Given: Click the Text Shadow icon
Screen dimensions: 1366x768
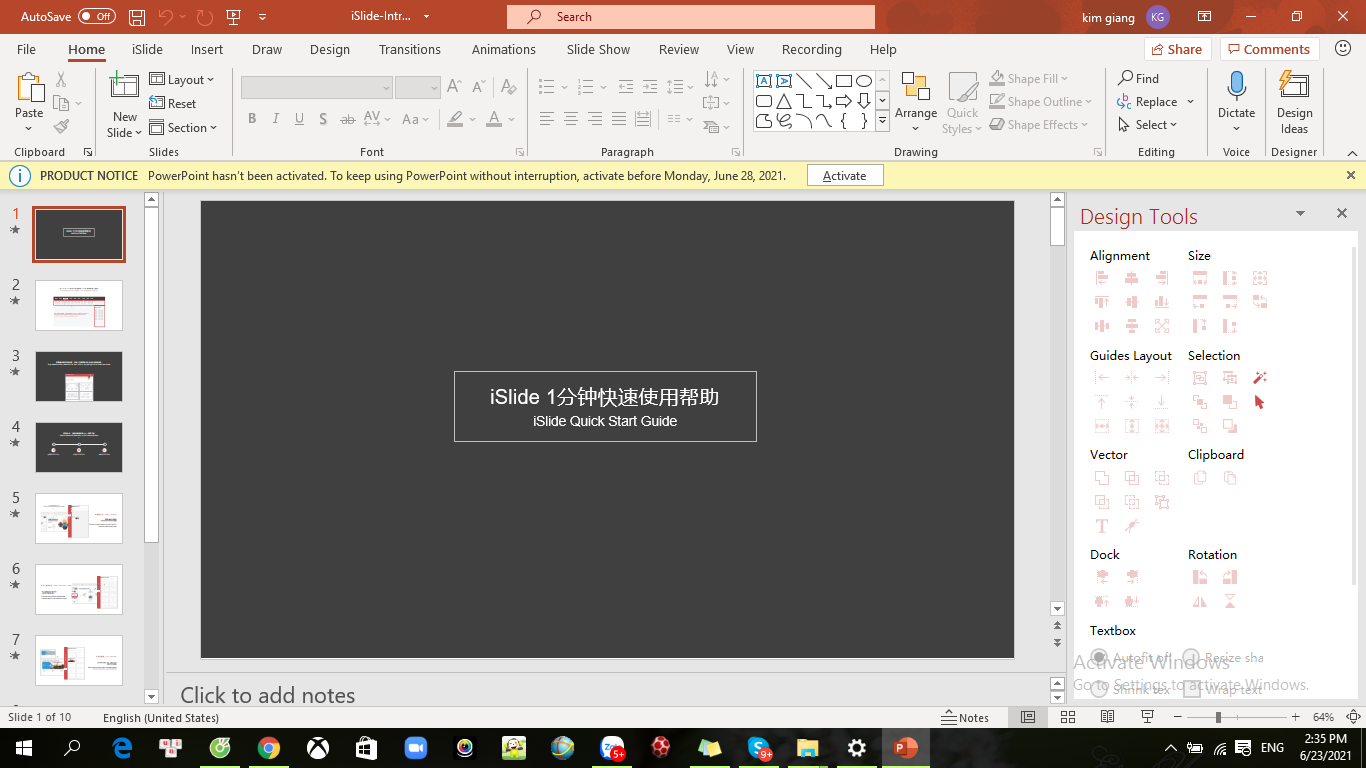Looking at the screenshot, I should click(323, 119).
